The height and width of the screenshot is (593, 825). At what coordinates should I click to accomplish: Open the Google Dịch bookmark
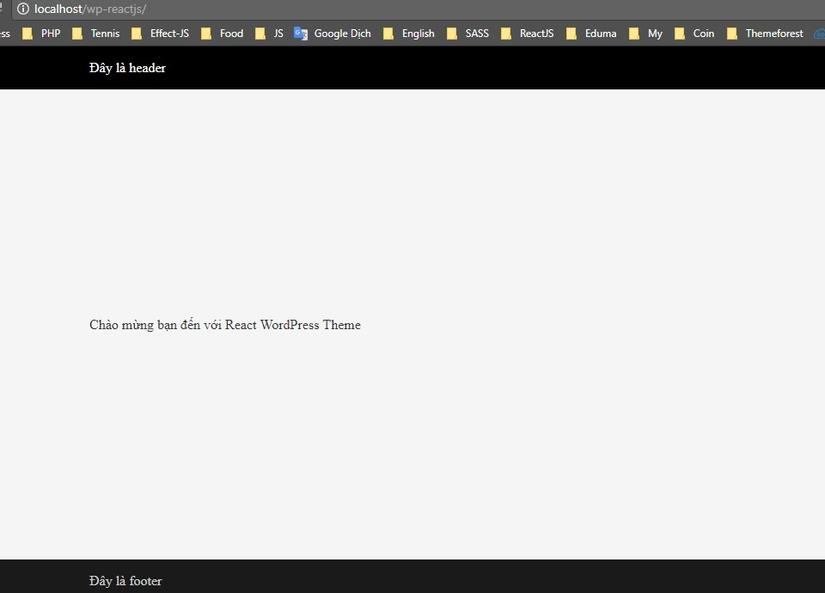333,33
